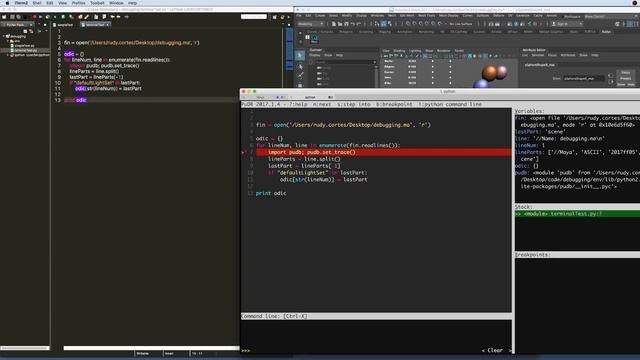Click Maya's New Scene toolbar icon
This screenshot has height=360, width=640.
(334, 24)
